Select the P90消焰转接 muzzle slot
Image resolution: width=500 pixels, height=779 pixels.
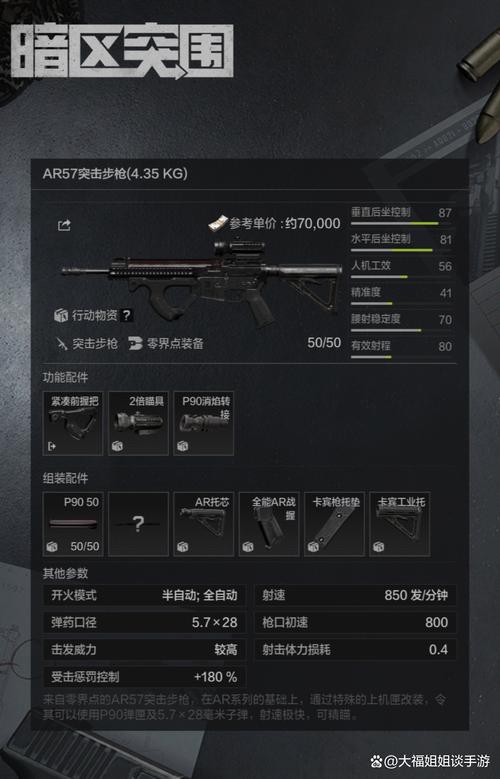204,424
